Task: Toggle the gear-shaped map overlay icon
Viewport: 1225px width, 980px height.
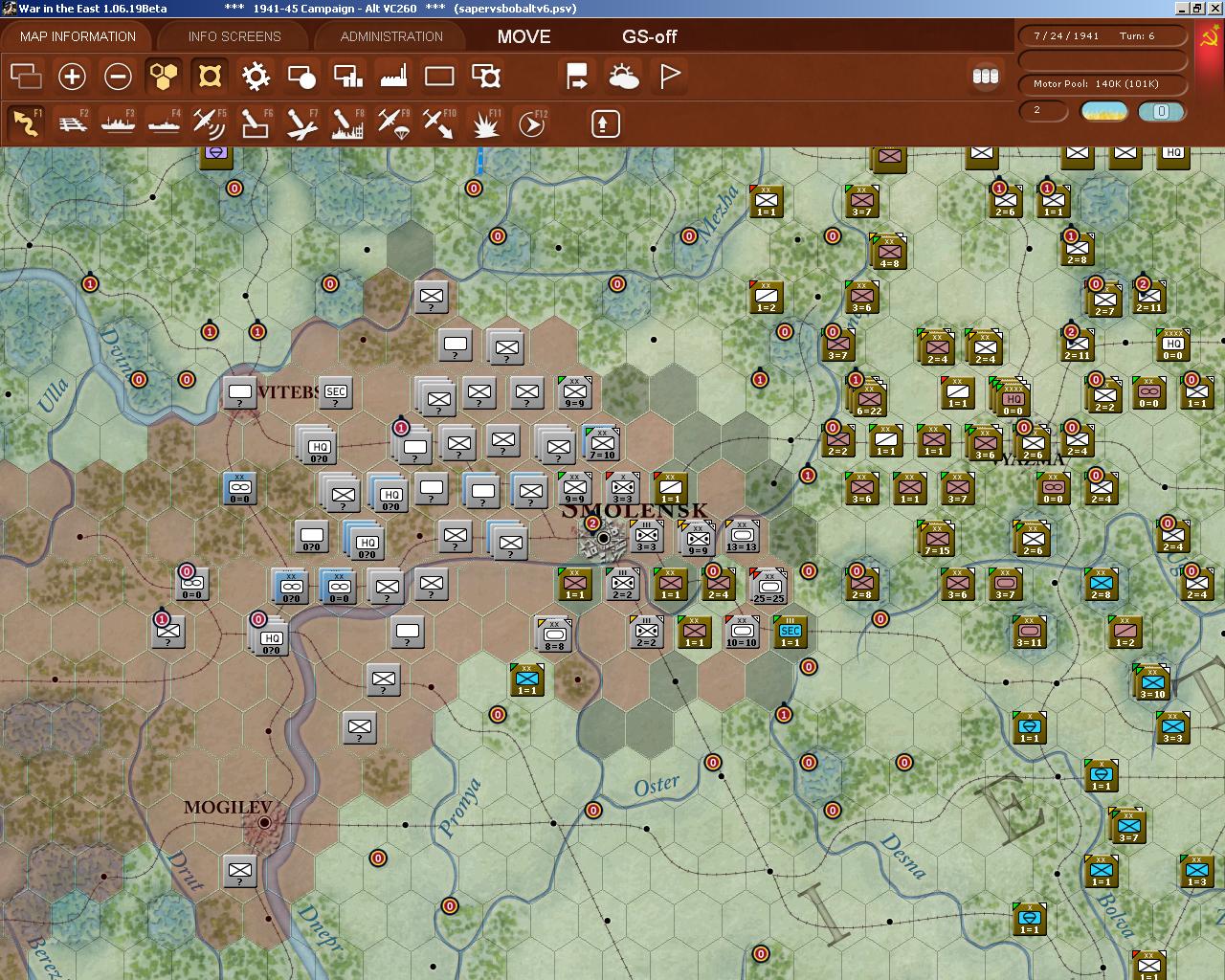Action: [256, 76]
